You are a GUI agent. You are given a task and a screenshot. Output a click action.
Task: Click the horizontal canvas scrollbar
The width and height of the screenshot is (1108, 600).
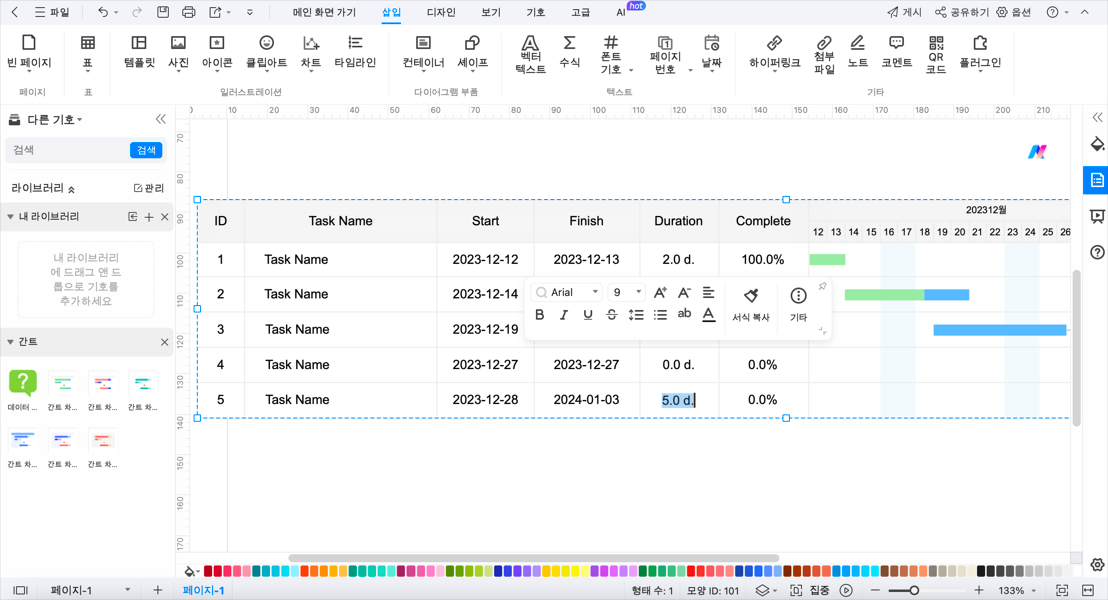tap(534, 558)
